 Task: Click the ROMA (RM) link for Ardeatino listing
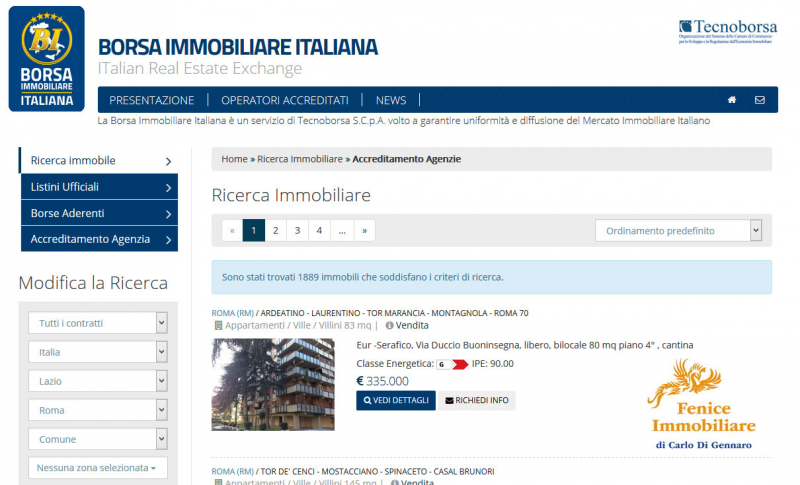tap(233, 313)
